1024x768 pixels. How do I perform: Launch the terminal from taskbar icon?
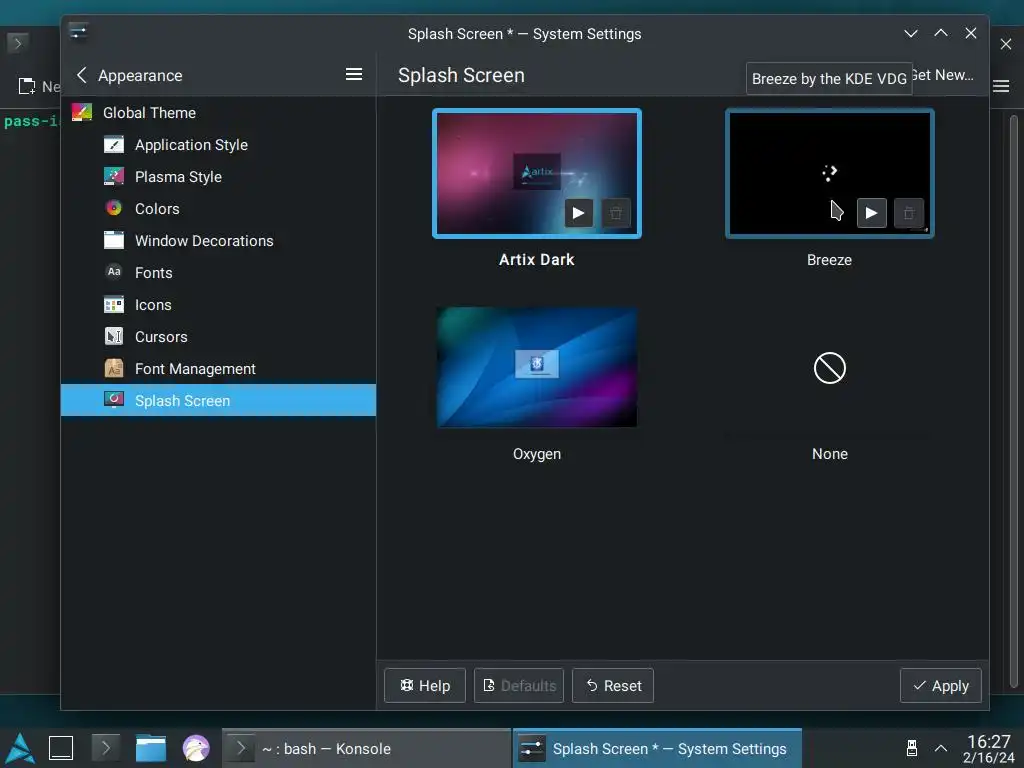pyautogui.click(x=106, y=748)
